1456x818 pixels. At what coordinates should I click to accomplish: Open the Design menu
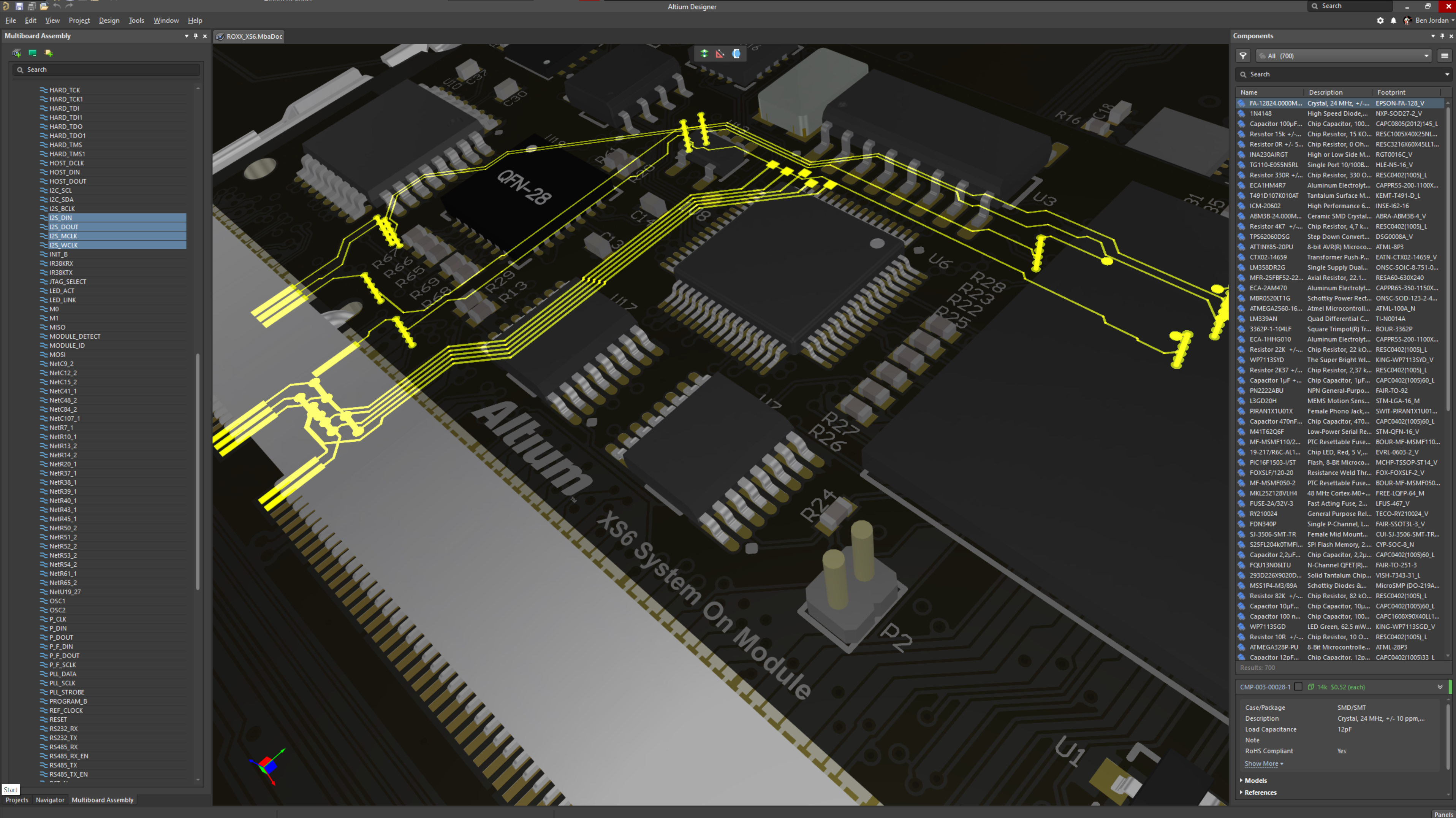pos(109,21)
